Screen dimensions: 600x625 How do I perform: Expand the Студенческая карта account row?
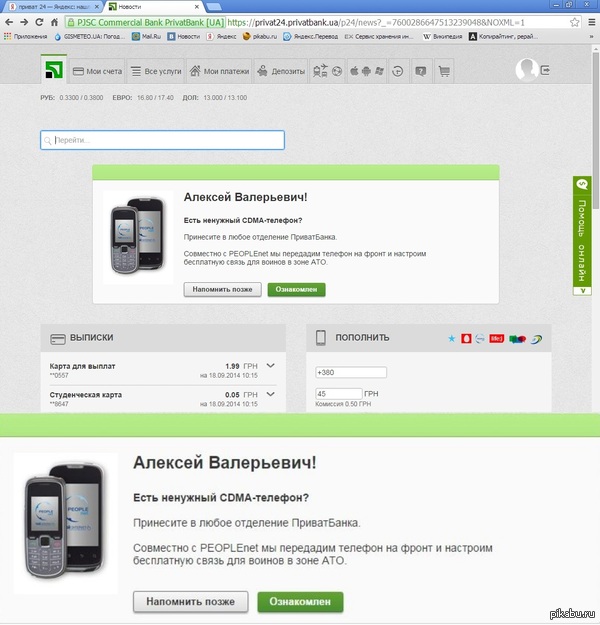[270, 395]
